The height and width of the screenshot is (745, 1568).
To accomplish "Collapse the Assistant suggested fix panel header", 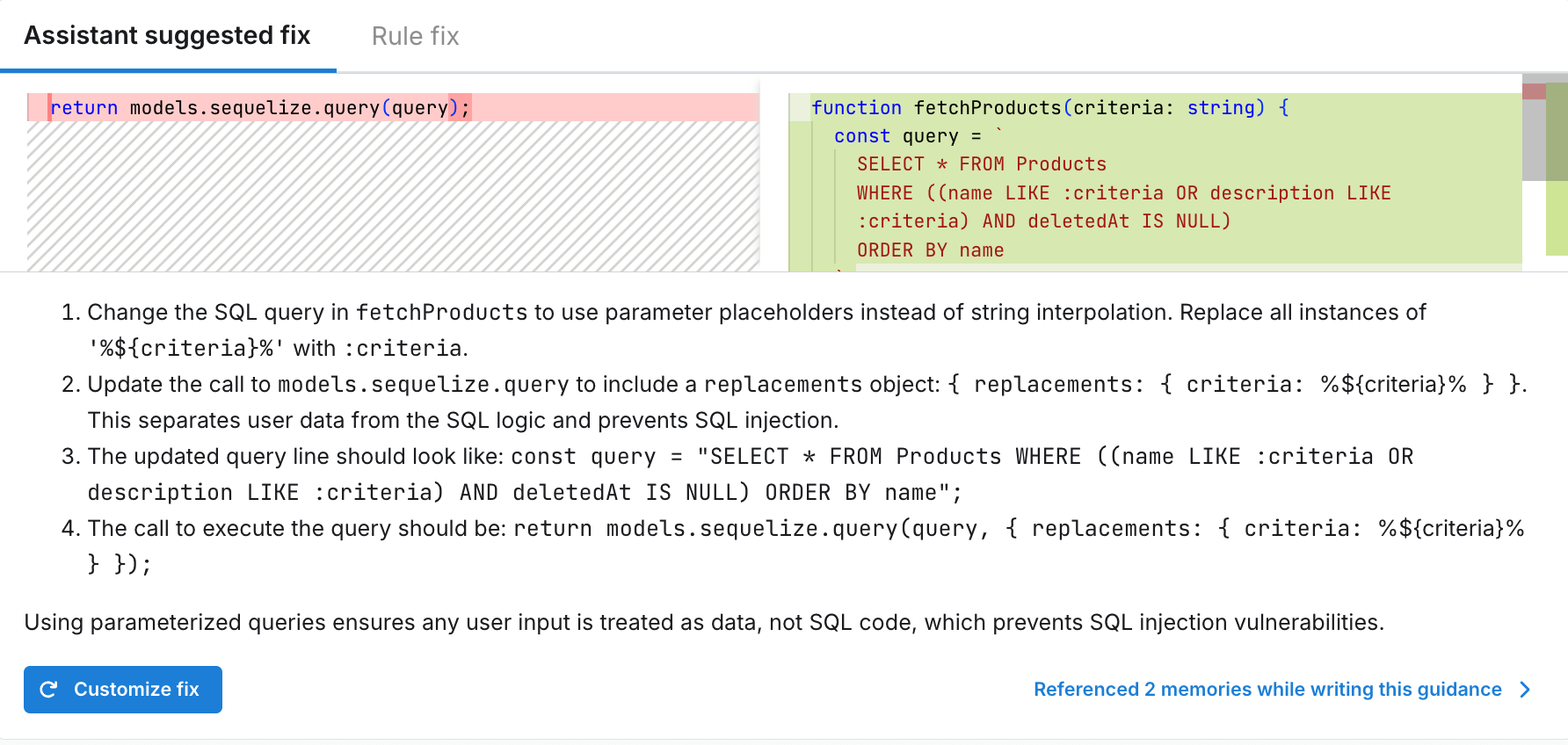I will 167,35.
